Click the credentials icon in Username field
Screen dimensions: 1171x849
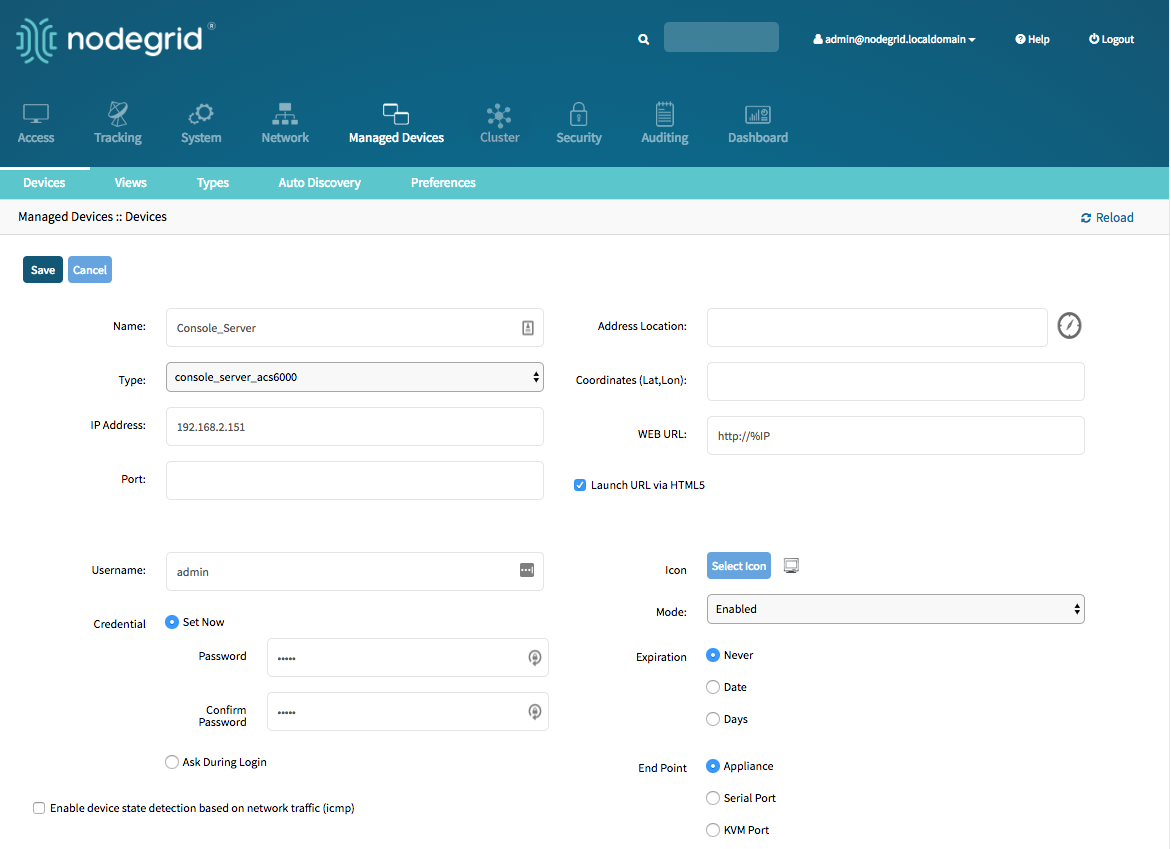tap(527, 570)
